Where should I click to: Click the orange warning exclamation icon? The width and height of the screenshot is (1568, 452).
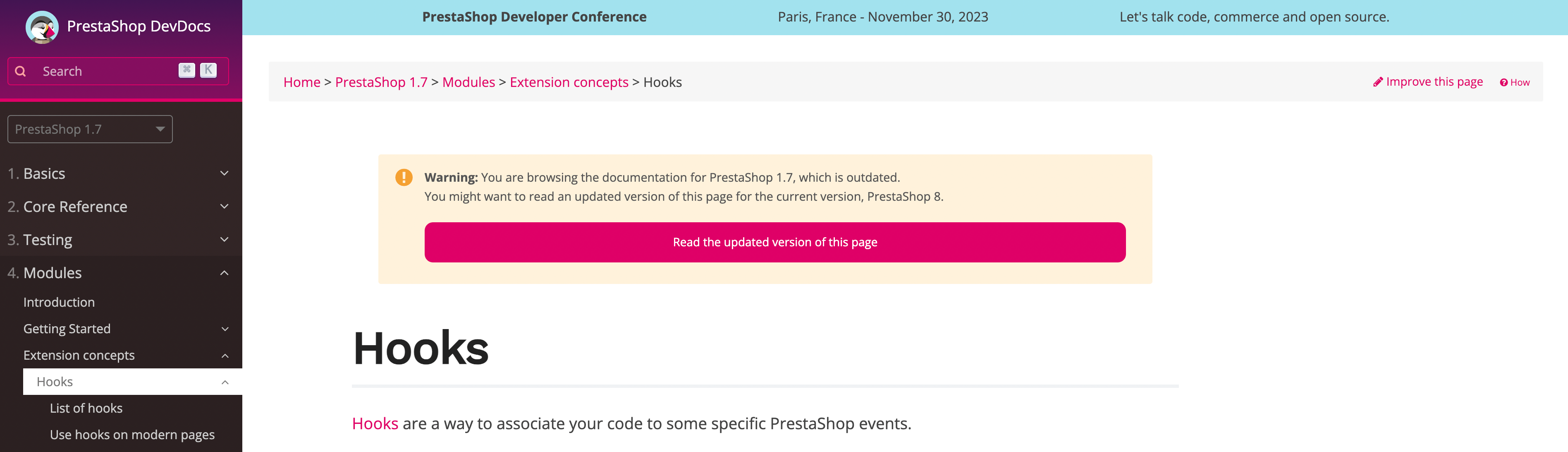pos(404,177)
